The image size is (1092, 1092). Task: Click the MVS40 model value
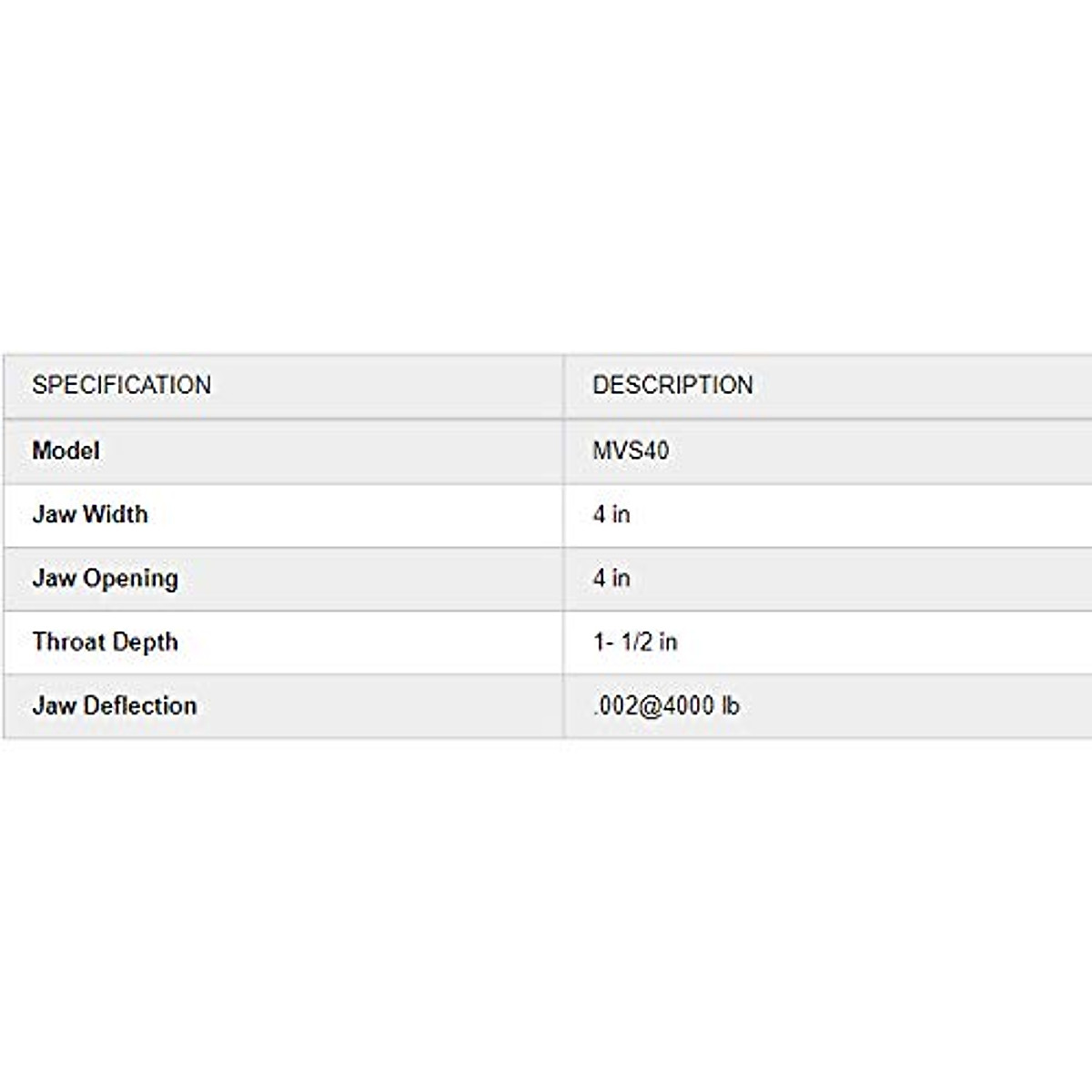[x=631, y=450]
